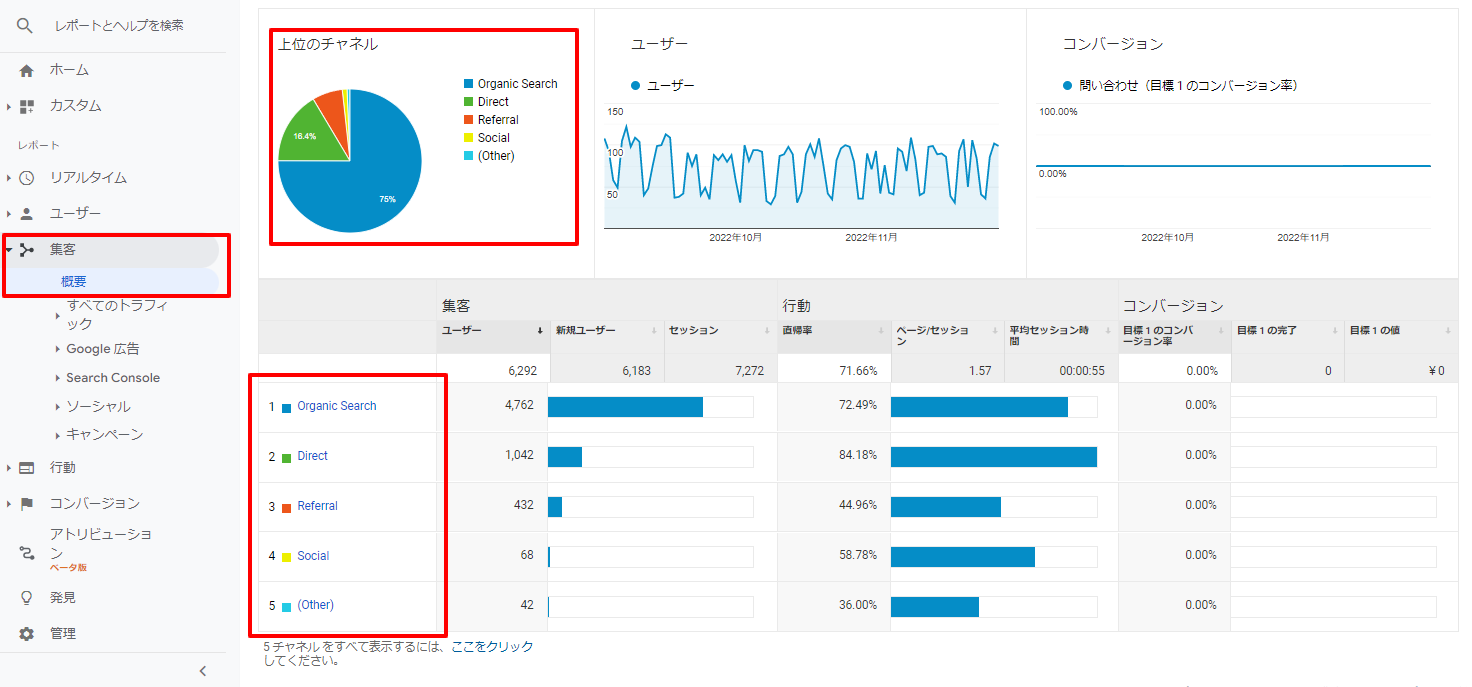Screen dimensions: 1472x687
Task: Click ここをクリック link to show all channels
Action: [x=492, y=647]
